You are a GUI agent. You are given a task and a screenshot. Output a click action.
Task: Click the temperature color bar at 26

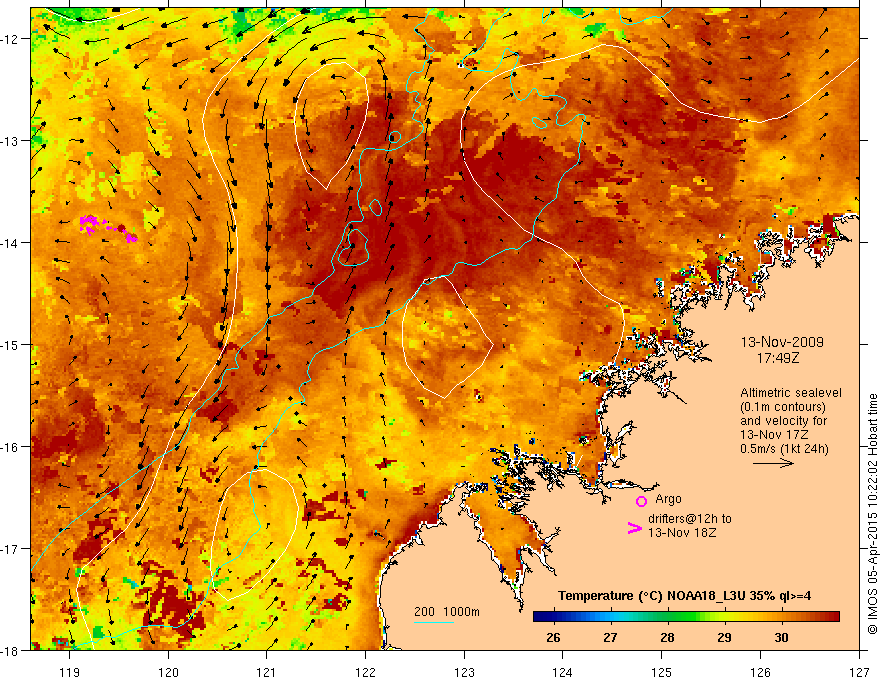553,617
